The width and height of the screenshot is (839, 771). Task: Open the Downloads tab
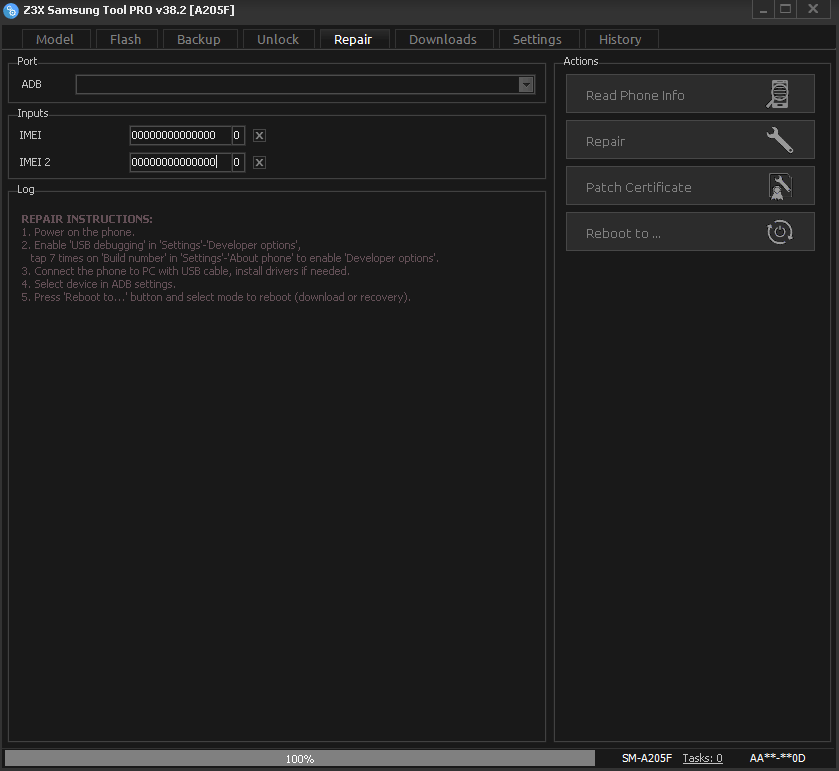(x=443, y=40)
